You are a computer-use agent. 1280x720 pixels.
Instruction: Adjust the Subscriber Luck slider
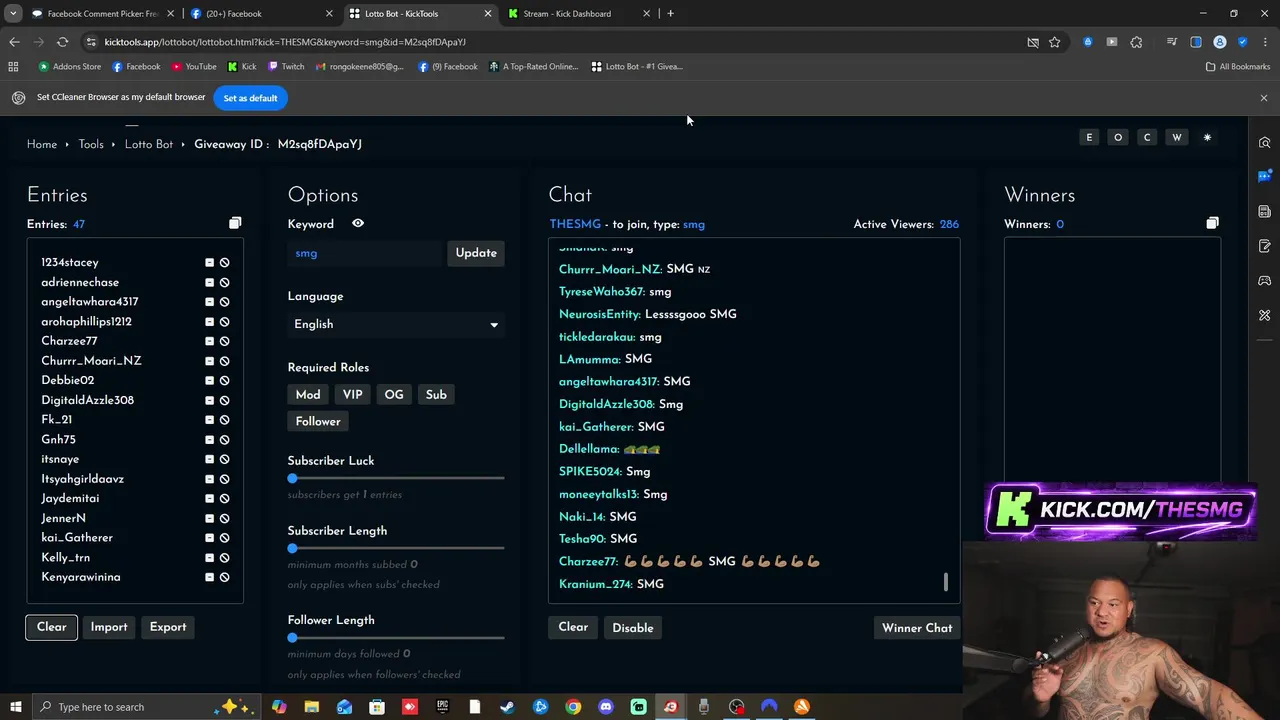(396, 479)
